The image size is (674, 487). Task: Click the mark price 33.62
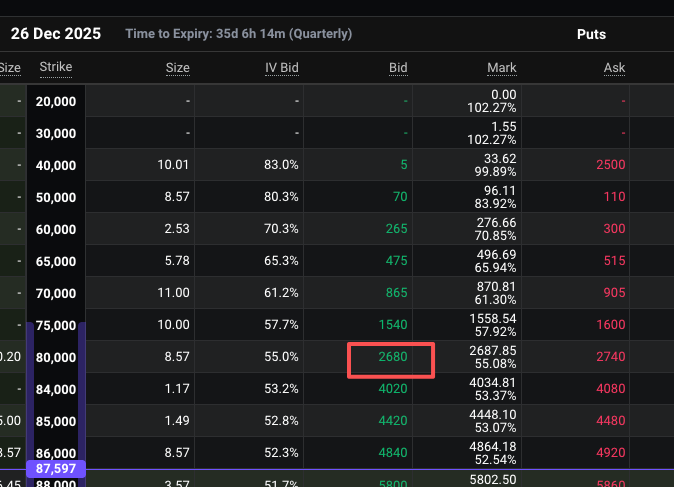click(500, 159)
